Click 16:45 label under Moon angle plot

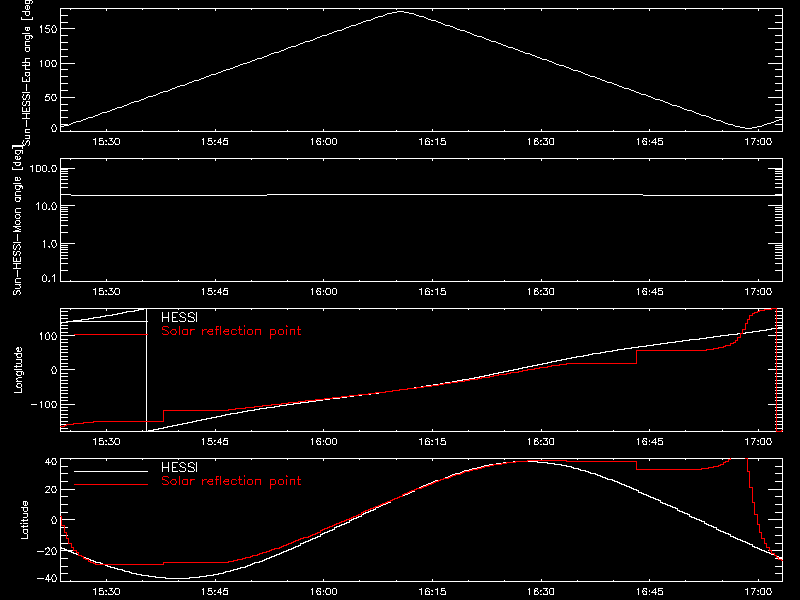pos(649,292)
